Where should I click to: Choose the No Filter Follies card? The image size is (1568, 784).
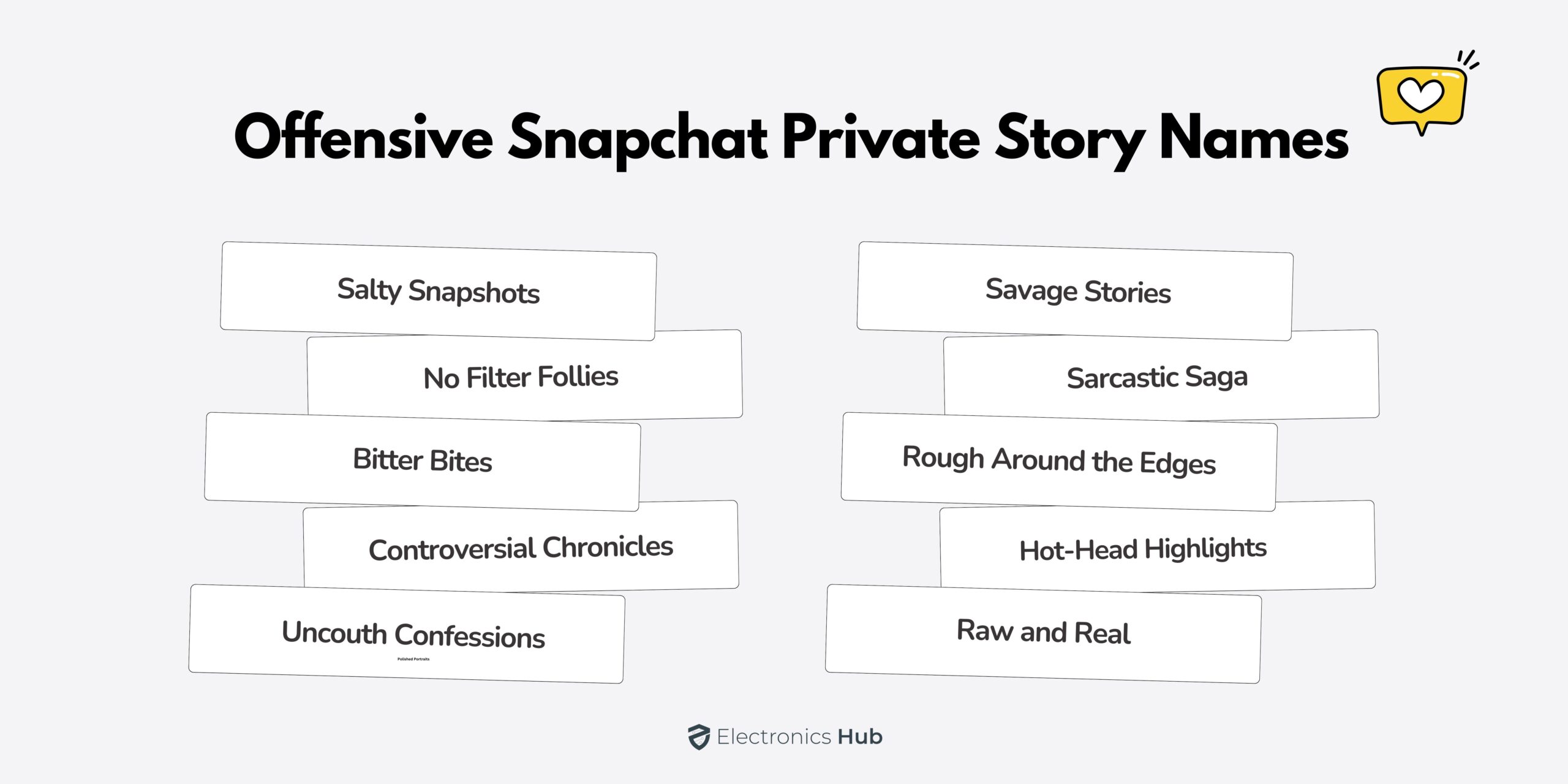[x=521, y=377]
